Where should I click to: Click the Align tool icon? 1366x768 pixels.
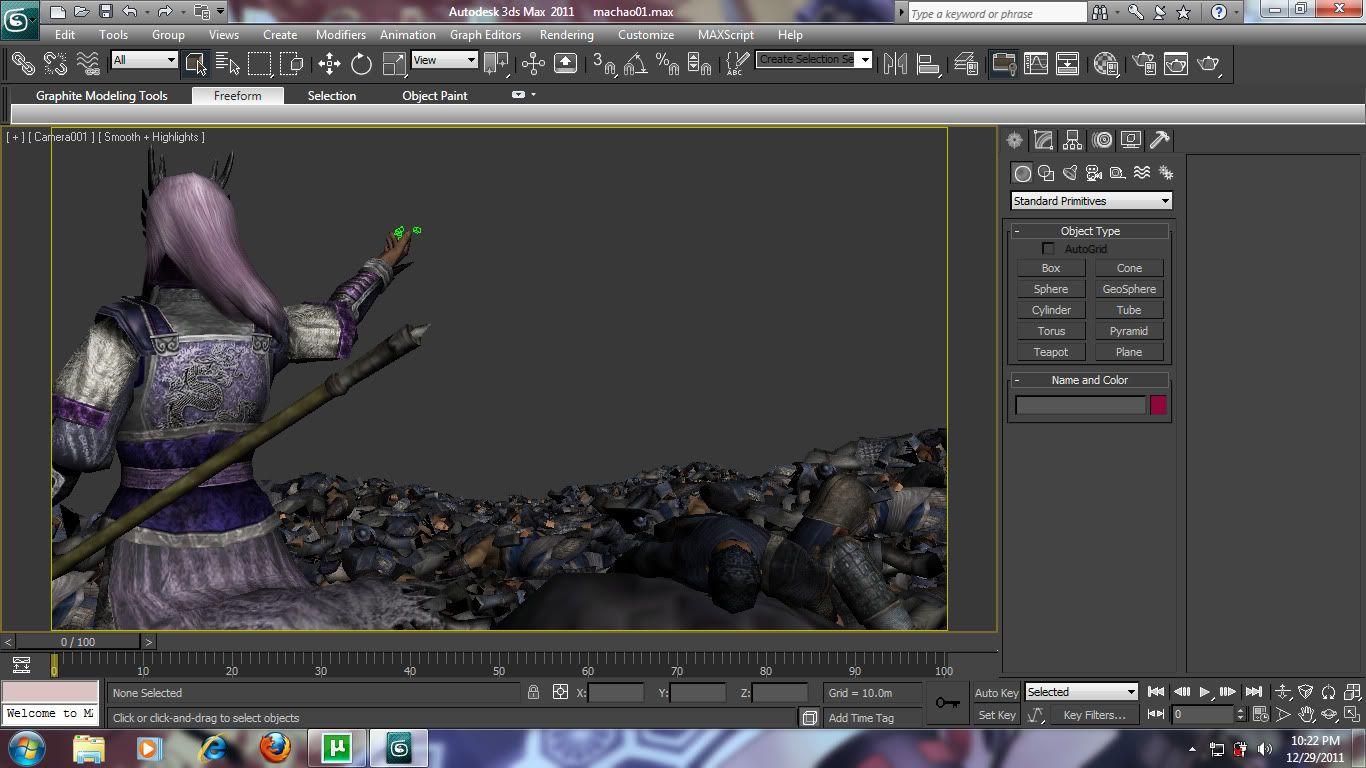pos(928,63)
